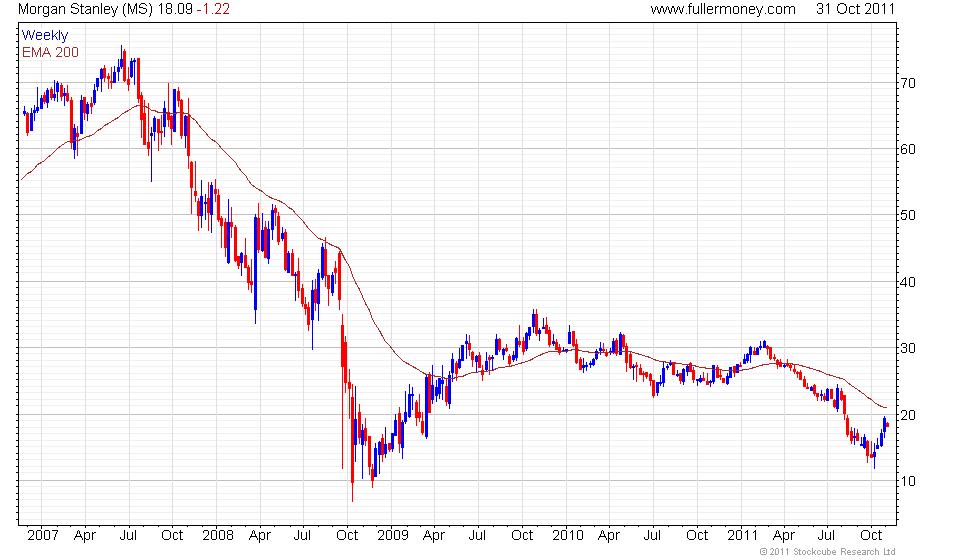
Task: Click the 'Oct' label just before 2008
Action: tap(172, 536)
